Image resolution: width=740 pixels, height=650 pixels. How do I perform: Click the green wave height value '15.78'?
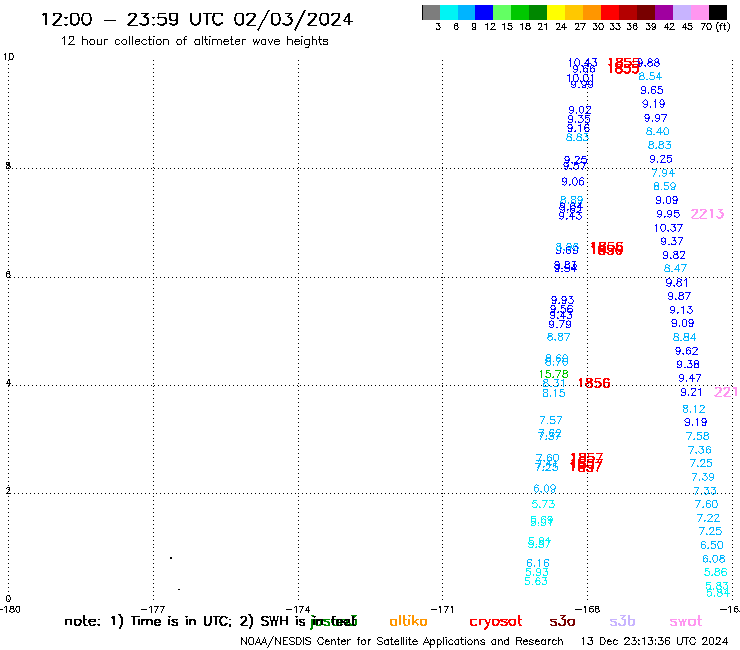coord(554,374)
